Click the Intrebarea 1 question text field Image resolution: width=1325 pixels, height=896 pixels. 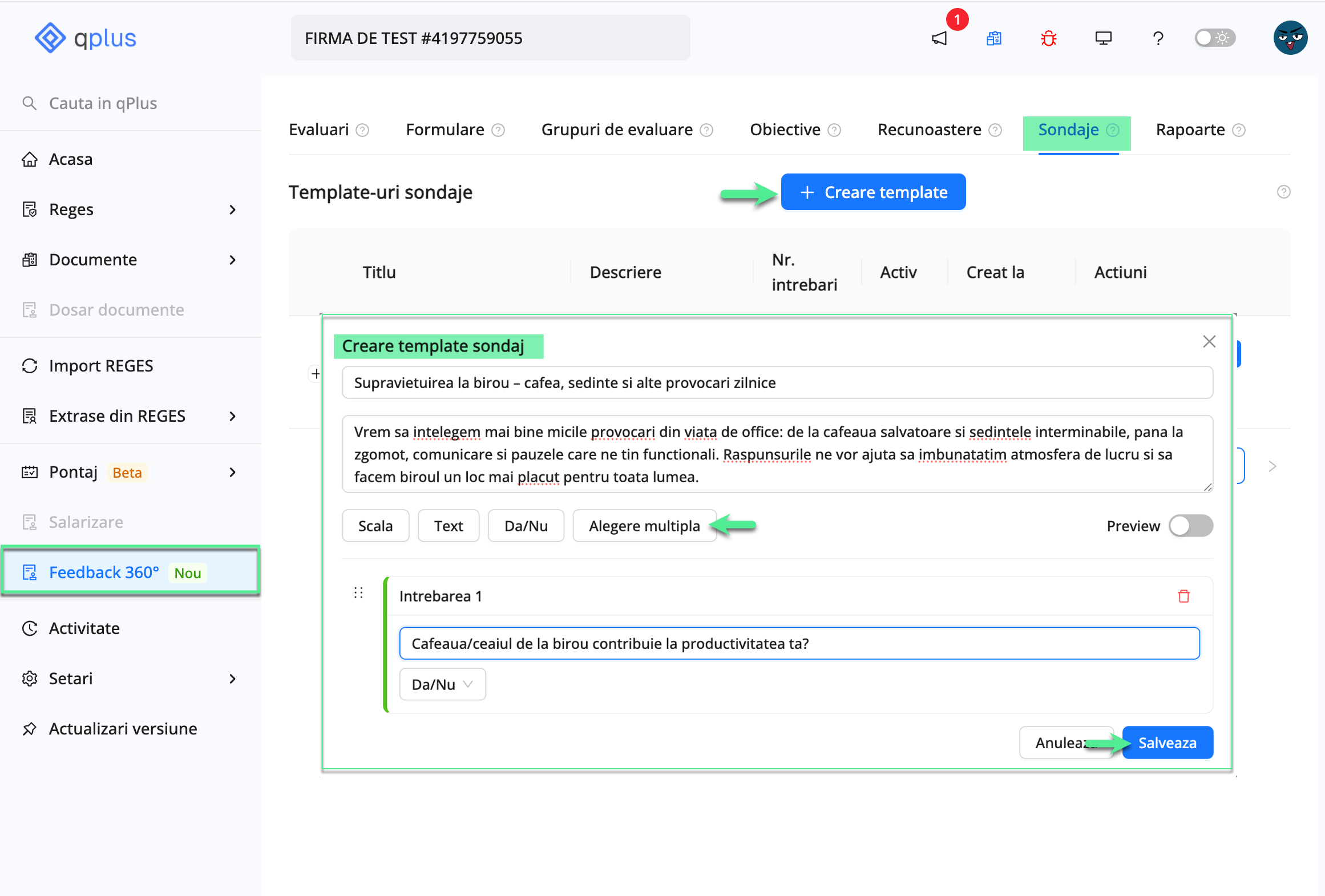pos(799,643)
